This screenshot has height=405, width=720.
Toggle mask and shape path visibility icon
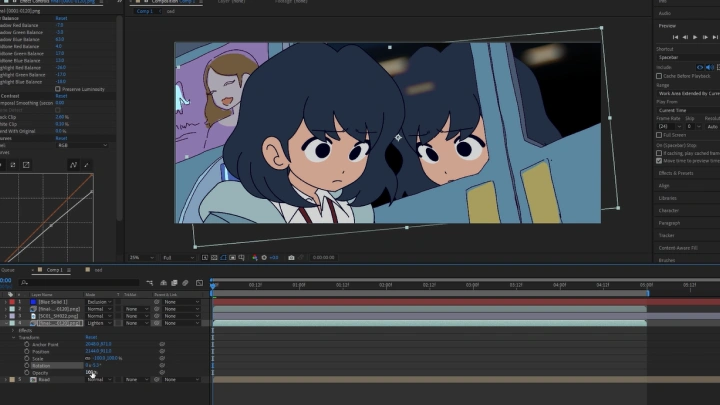pyautogui.click(x=223, y=258)
